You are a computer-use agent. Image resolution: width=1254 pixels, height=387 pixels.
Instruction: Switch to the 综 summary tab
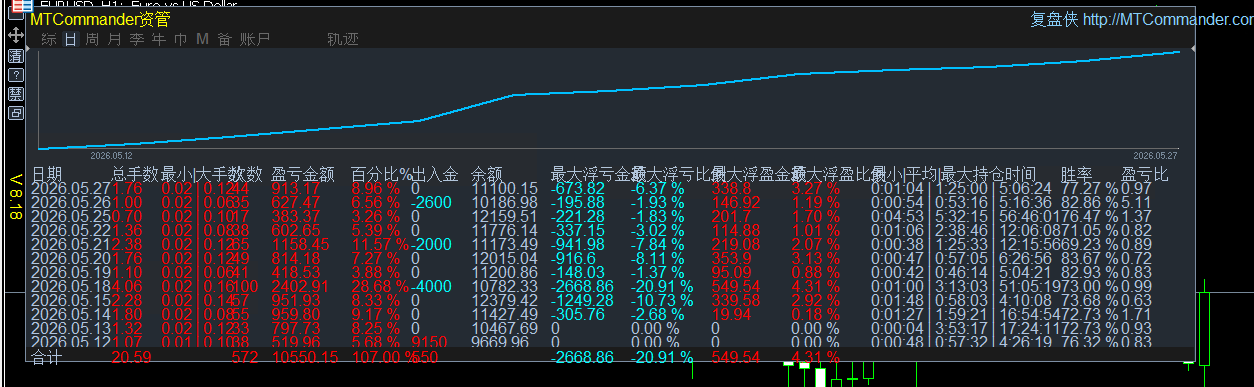click(x=49, y=40)
